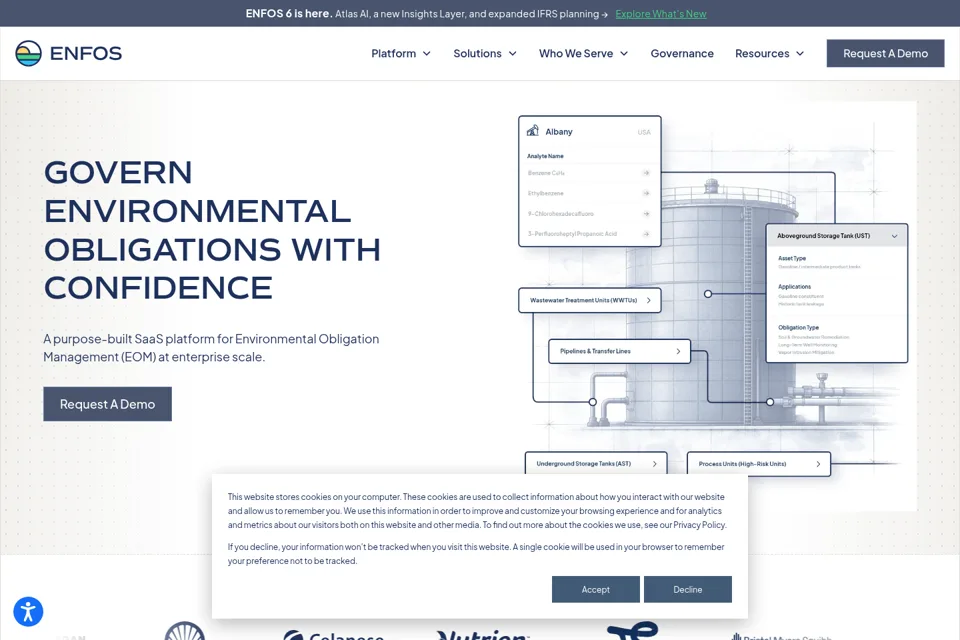Collapse the Aboveground Storage Tank panel chevron
This screenshot has width=960, height=640.
894,236
